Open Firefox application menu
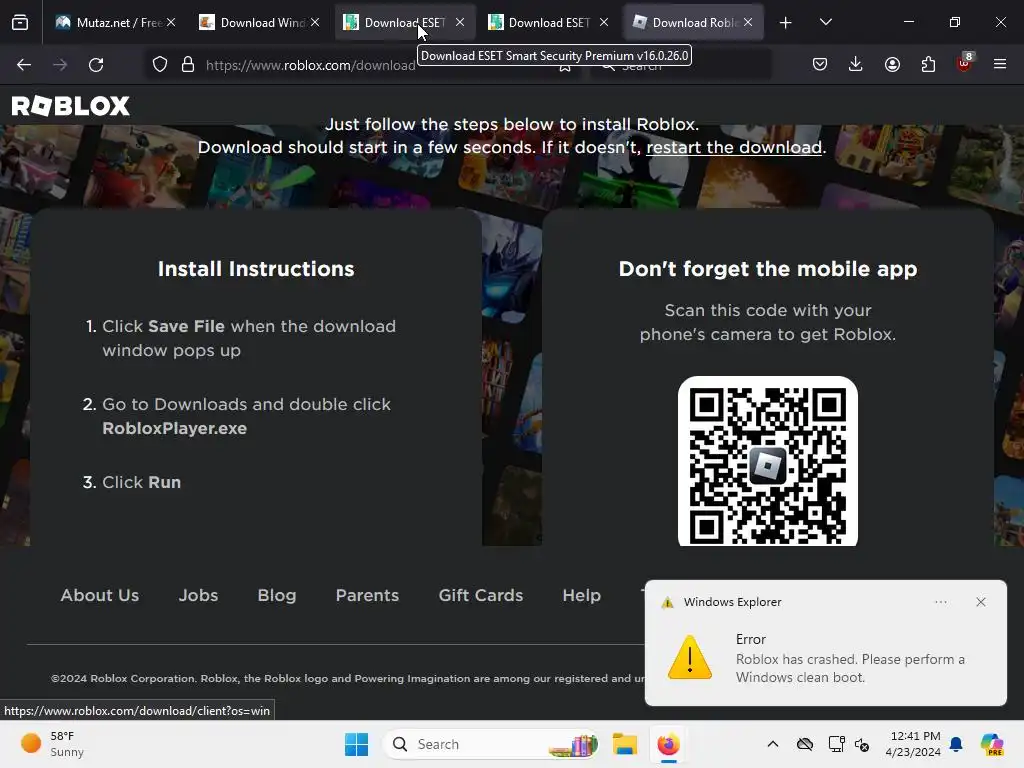Screen dimensions: 1024x768 pyautogui.click(x=1000, y=64)
